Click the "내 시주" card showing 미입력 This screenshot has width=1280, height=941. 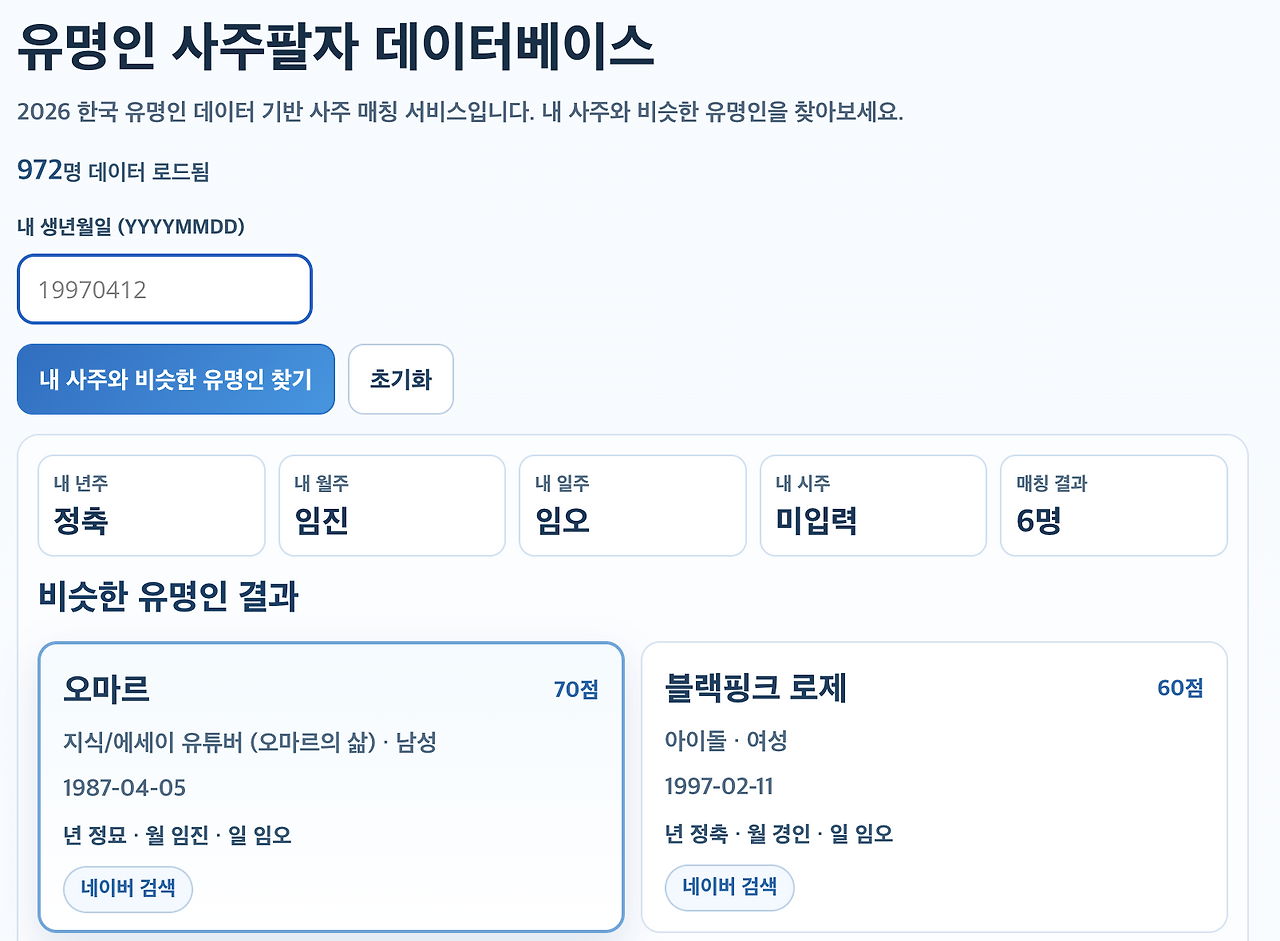[873, 505]
